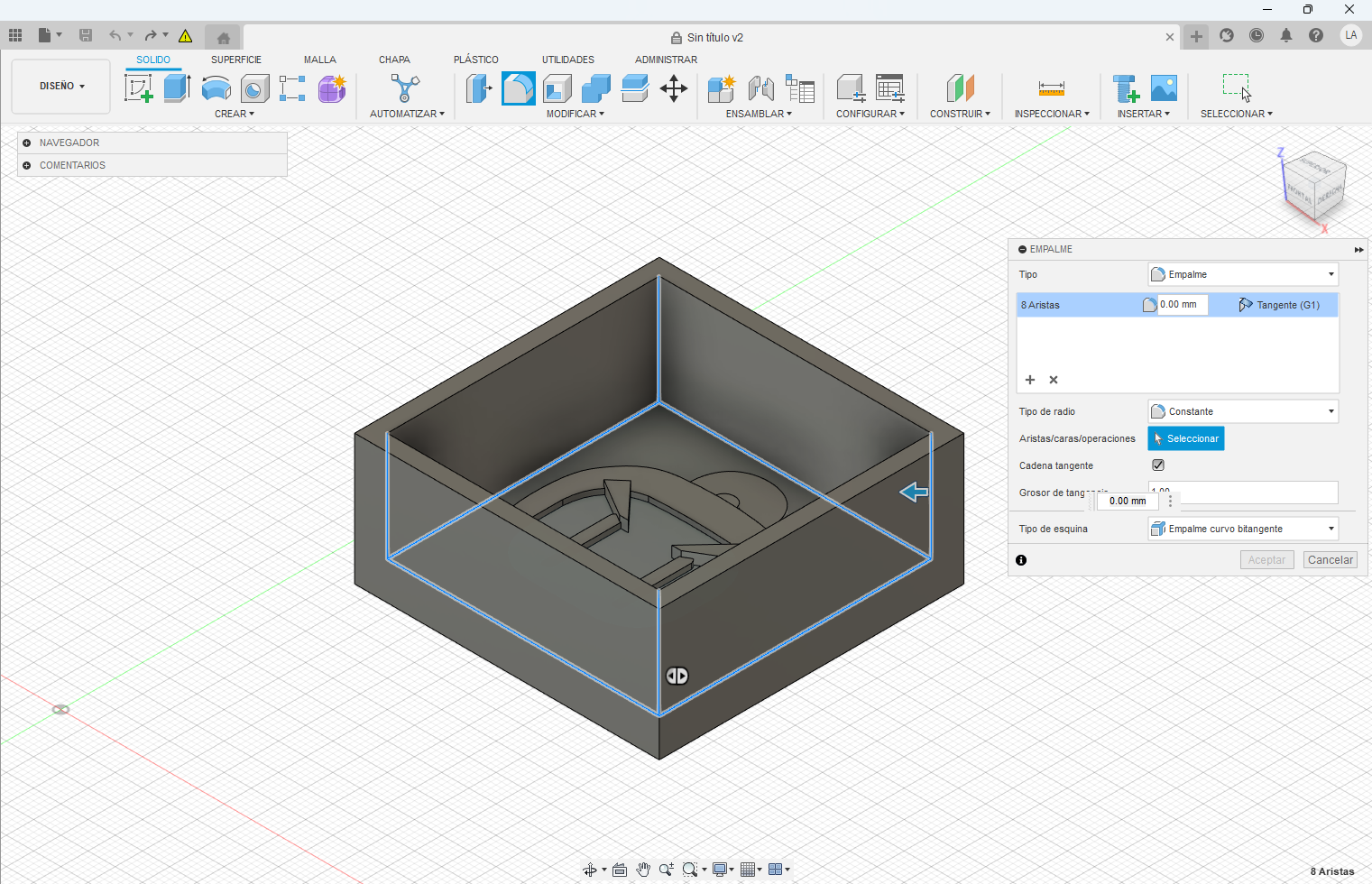Click the Cancelar button
Image resolution: width=1372 pixels, height=884 pixels.
pos(1331,560)
